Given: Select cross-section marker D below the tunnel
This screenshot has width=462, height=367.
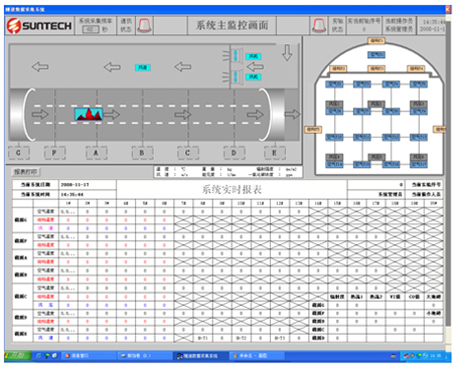Looking at the screenshot, I should point(234,153).
